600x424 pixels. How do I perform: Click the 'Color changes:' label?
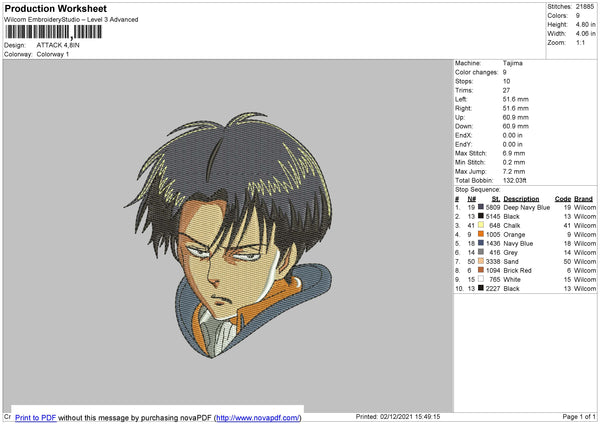click(476, 72)
